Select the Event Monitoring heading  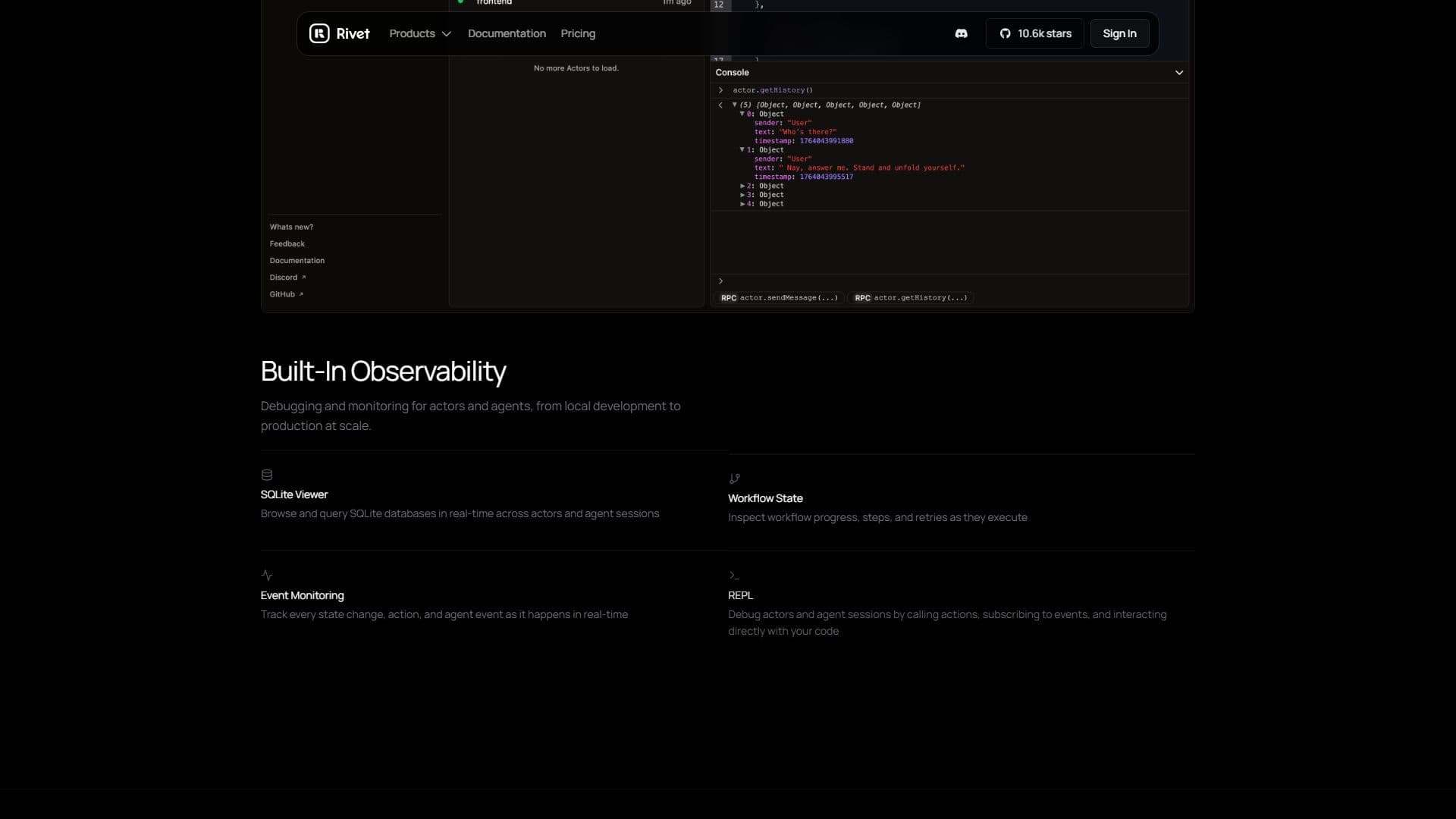302,595
